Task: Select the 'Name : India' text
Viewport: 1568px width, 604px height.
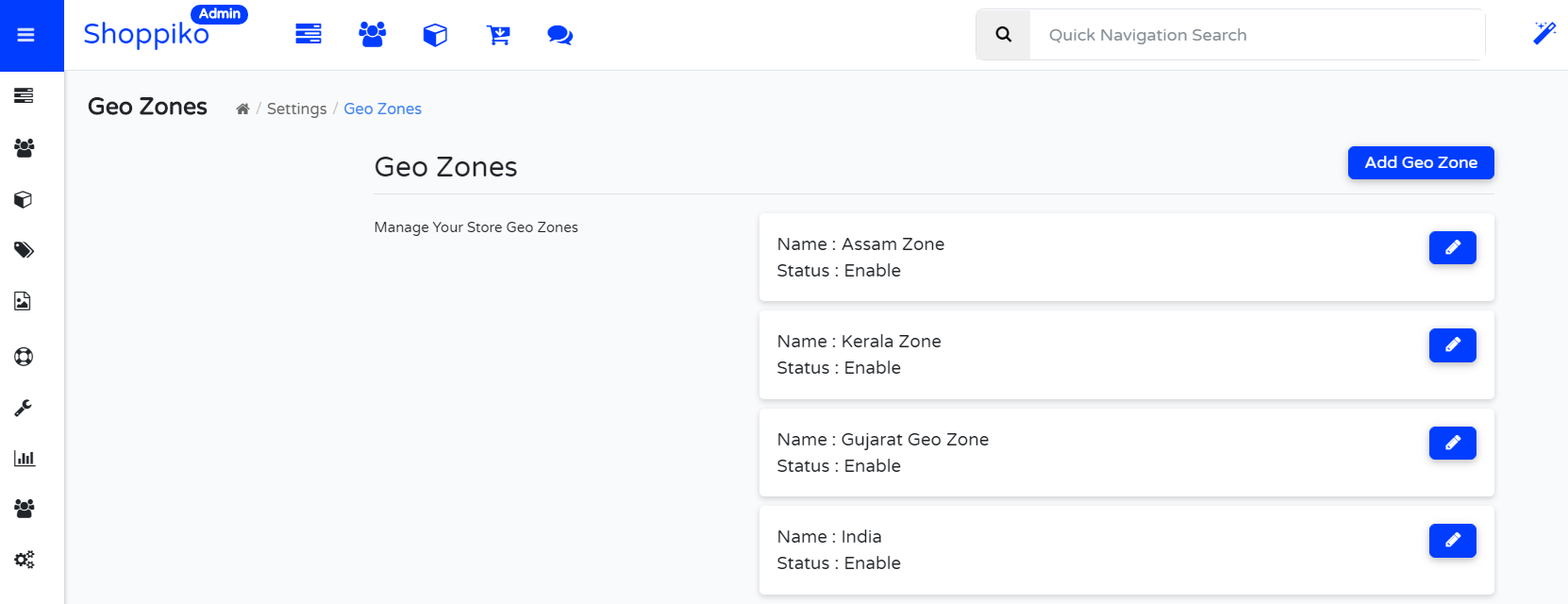Action: click(829, 537)
